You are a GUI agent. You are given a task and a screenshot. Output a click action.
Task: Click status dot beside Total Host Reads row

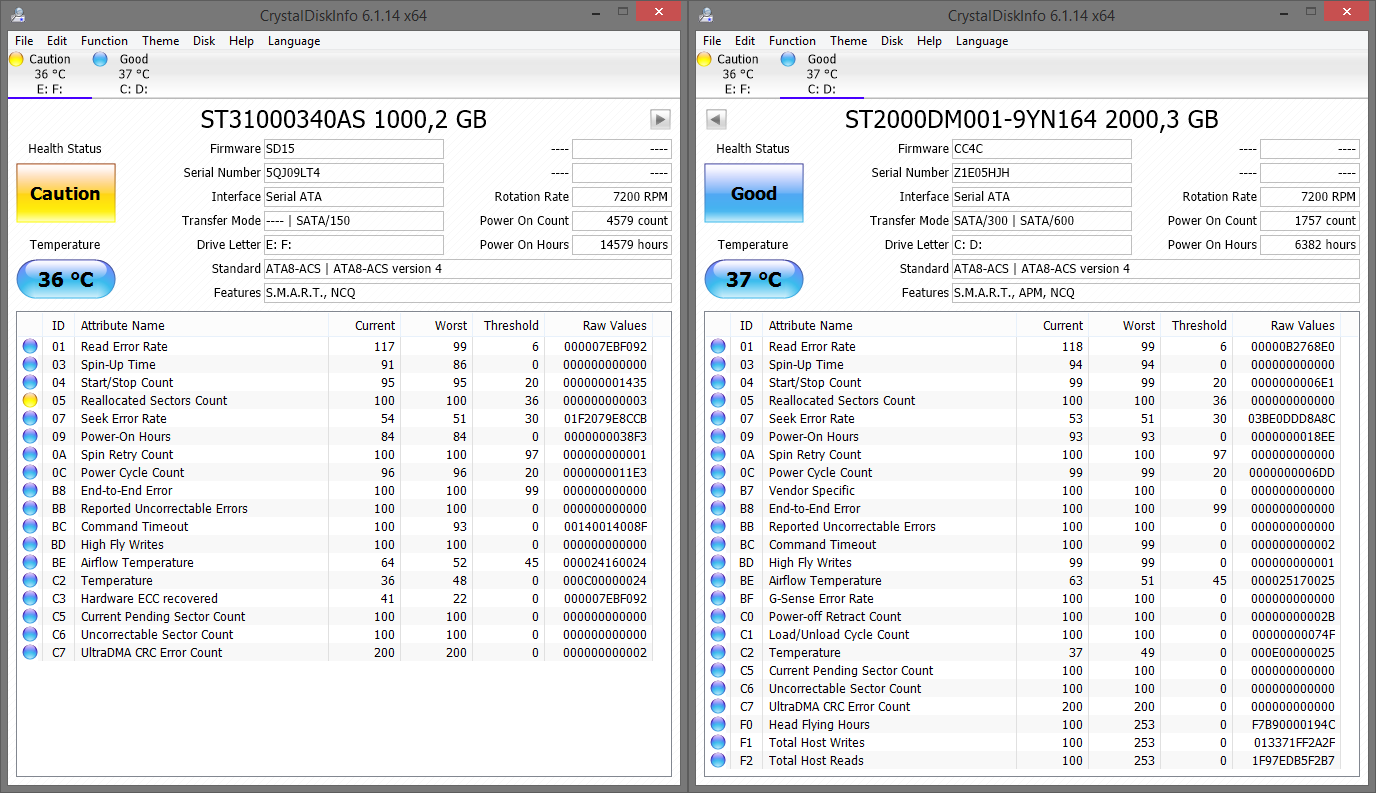(x=718, y=760)
